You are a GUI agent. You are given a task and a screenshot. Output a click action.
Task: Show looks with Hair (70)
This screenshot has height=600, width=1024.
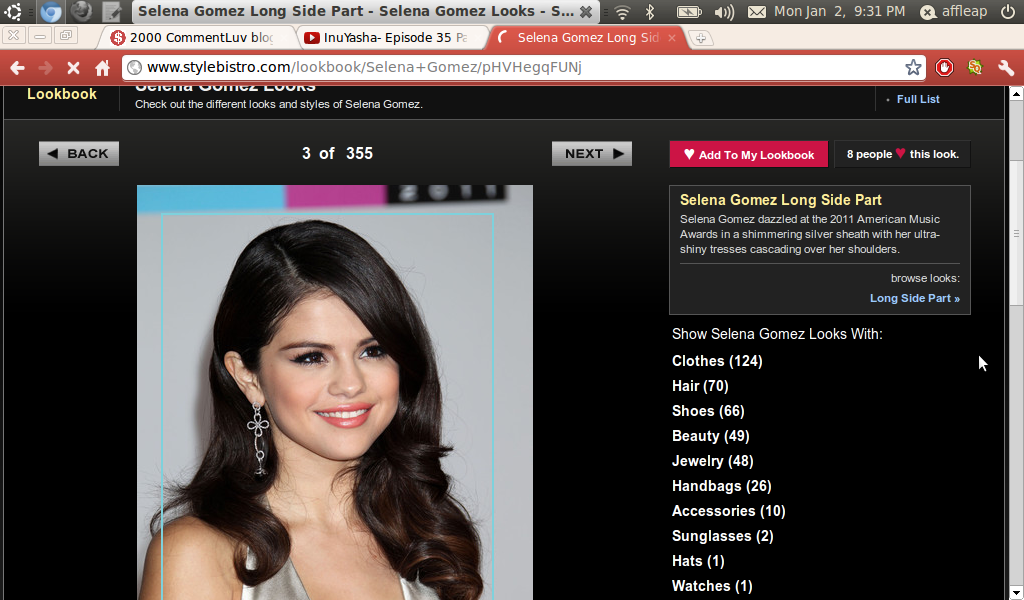click(700, 386)
